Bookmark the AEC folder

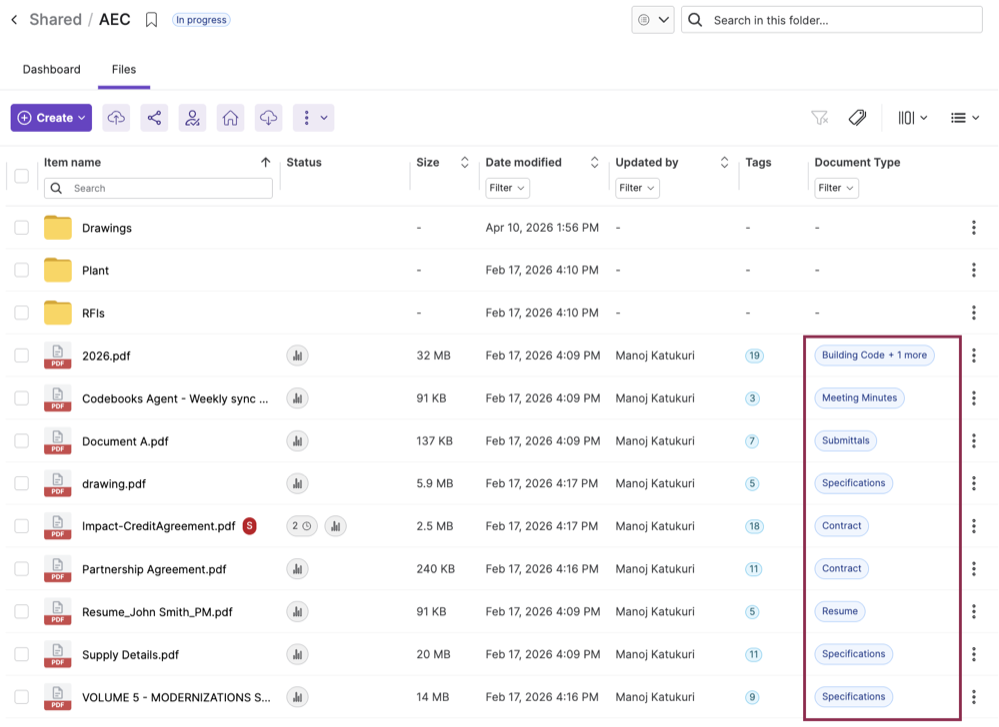coord(151,20)
